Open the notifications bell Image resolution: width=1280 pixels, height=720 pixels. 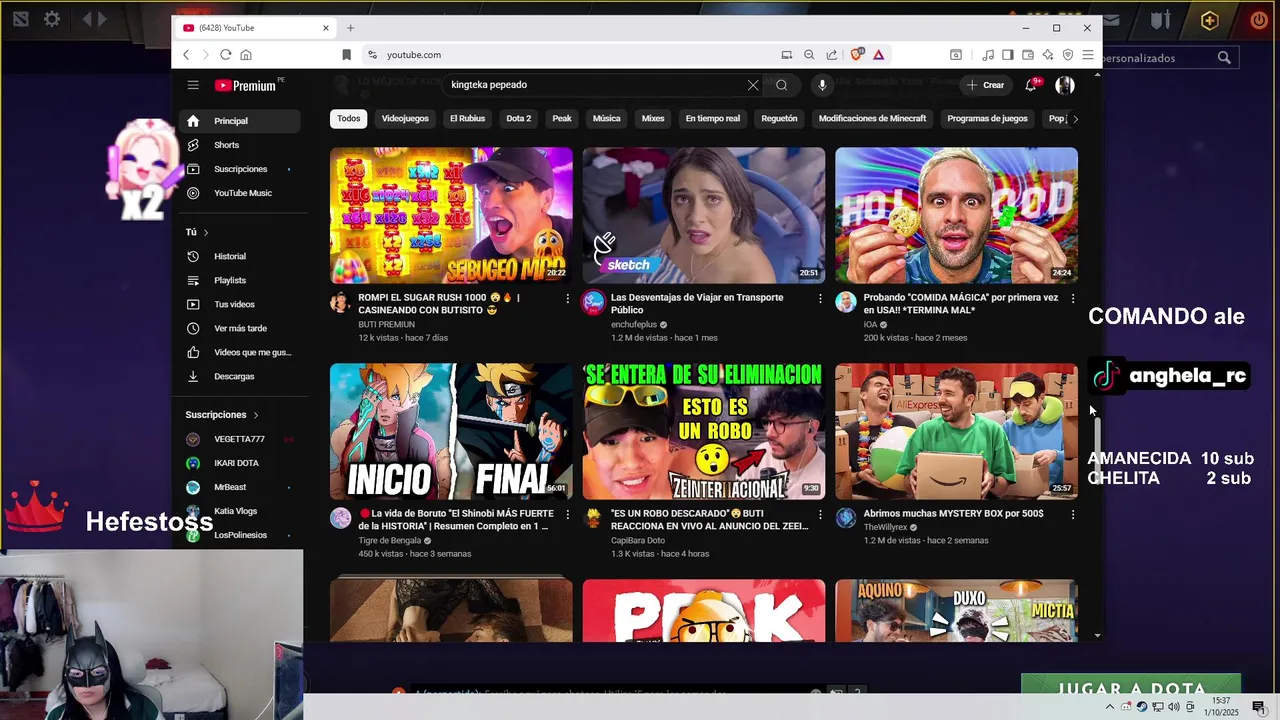click(1031, 85)
